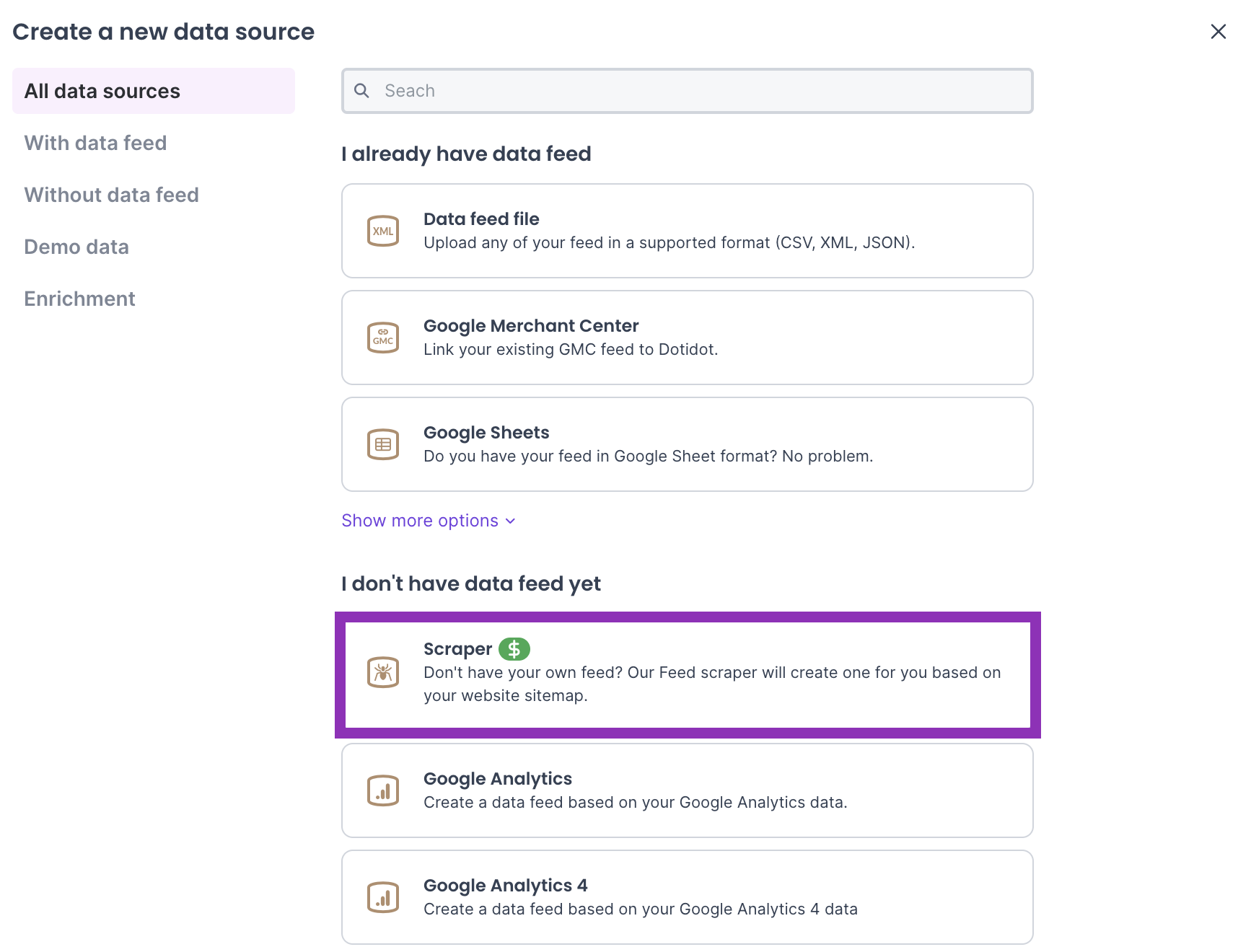Select Demo data in sidebar

pos(76,247)
